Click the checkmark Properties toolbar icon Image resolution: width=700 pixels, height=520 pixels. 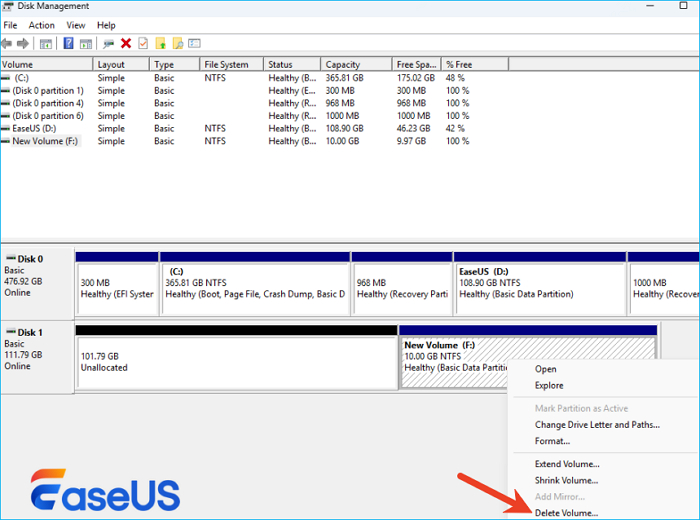point(143,43)
